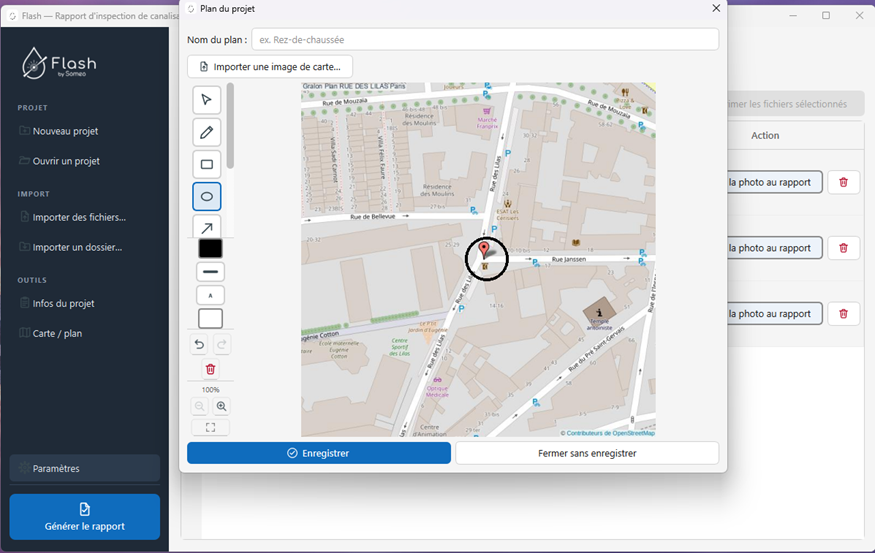The width and height of the screenshot is (875, 553).
Task: Close the Plan du projet dialog
Action: (x=716, y=8)
